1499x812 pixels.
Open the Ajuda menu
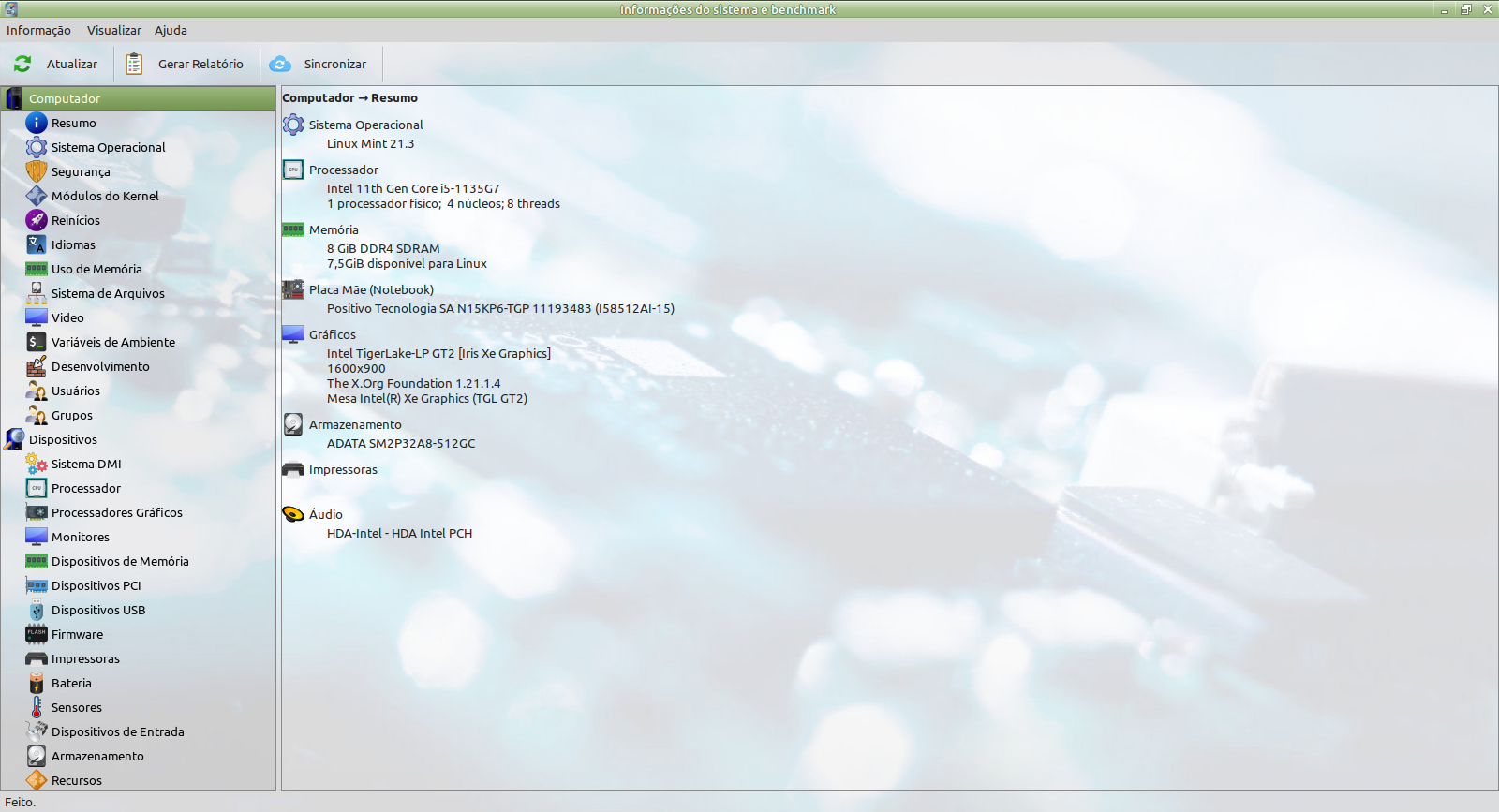[x=171, y=30]
